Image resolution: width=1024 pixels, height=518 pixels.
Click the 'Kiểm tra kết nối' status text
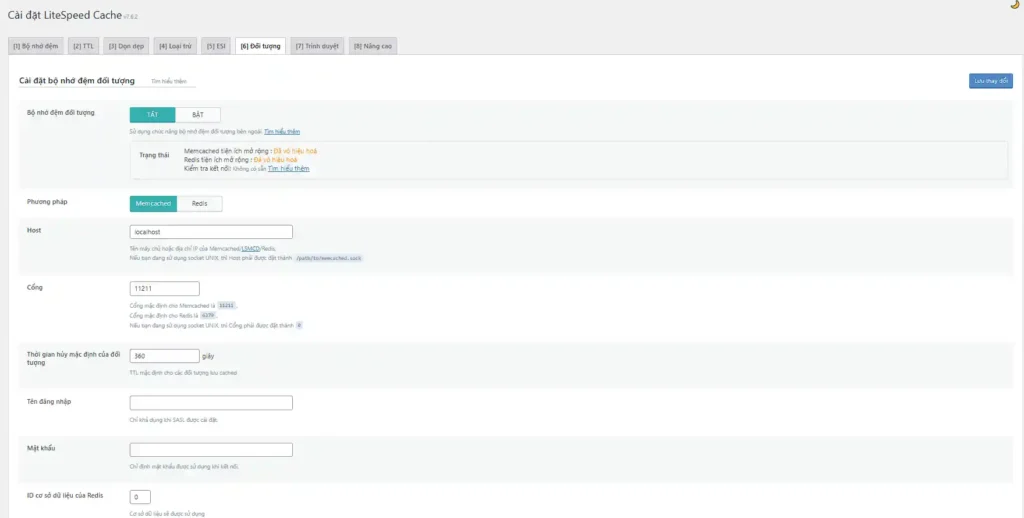[x=207, y=169]
